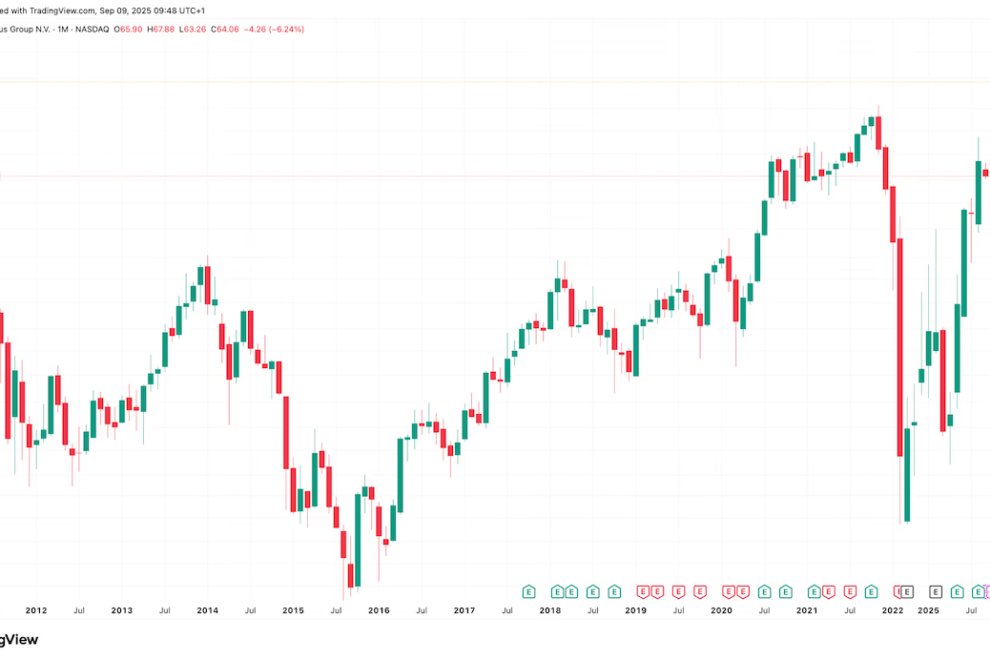Viewport: 990px width, 660px height.
Task: Click the −4.26 (−6.24%) price change
Action: pos(280,29)
